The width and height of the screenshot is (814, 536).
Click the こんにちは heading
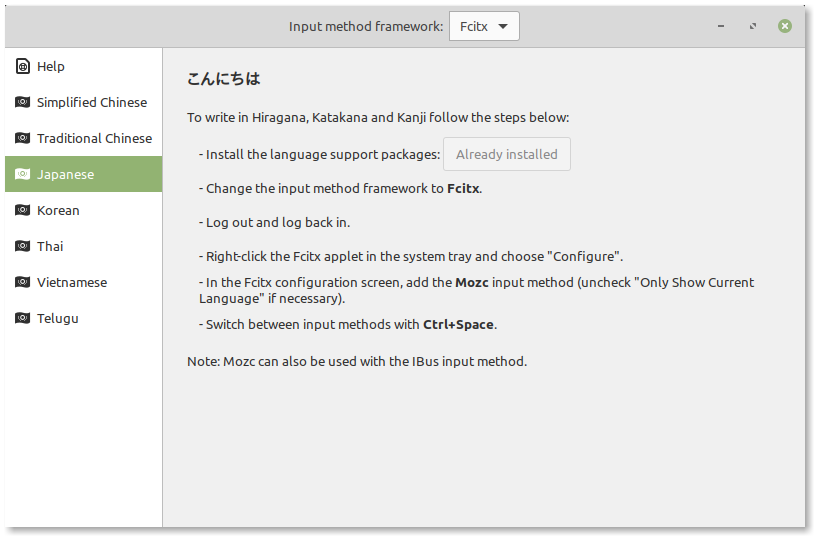(224, 79)
